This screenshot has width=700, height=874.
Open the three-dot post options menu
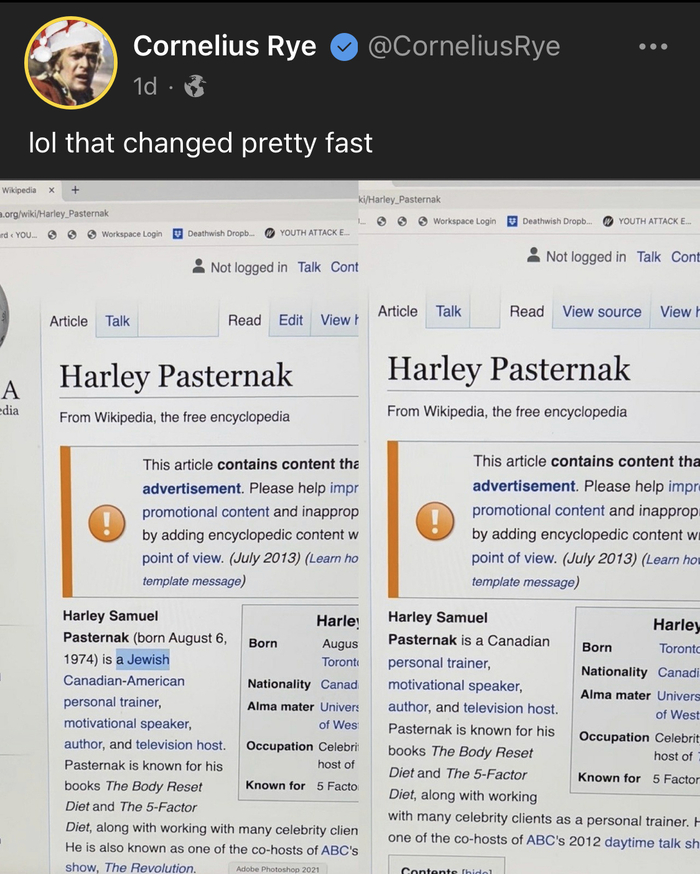[652, 47]
